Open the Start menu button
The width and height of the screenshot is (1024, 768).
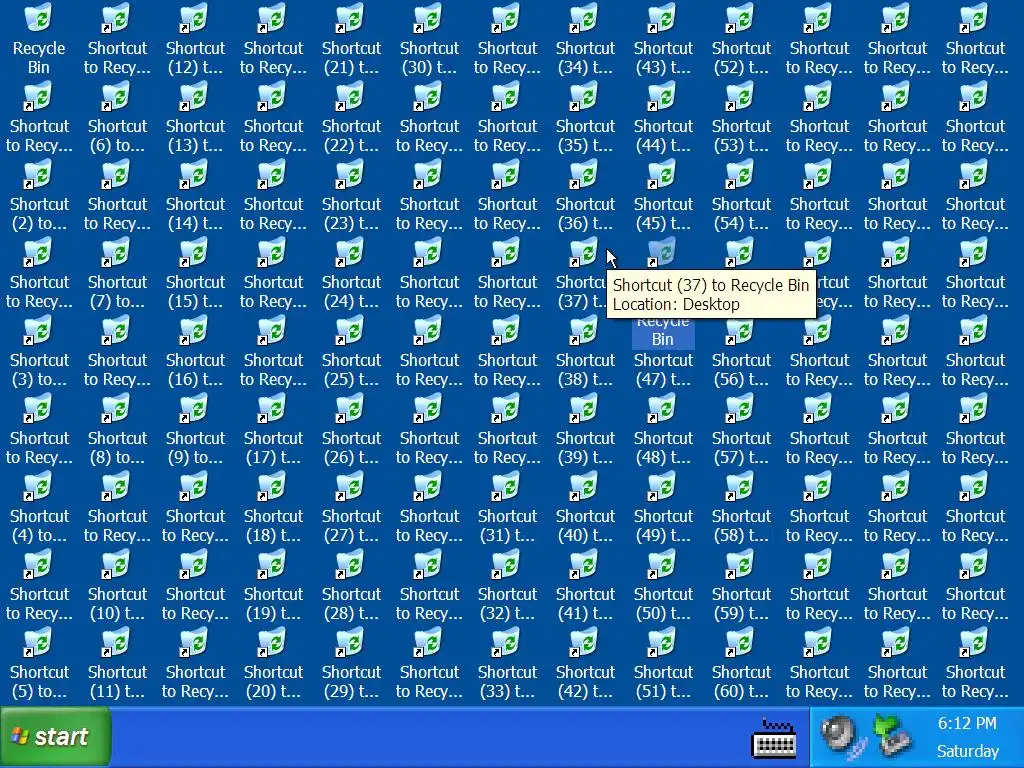[56, 737]
